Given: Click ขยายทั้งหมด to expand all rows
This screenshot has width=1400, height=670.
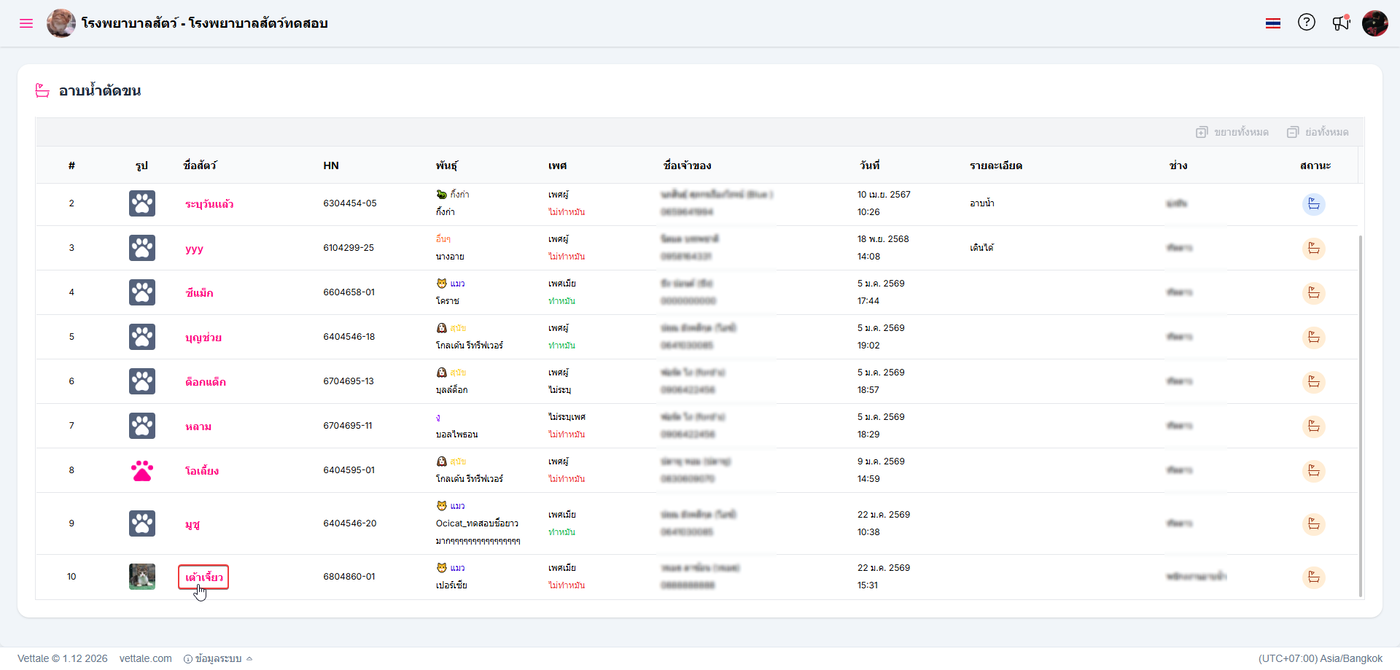Looking at the screenshot, I should coord(1232,132).
